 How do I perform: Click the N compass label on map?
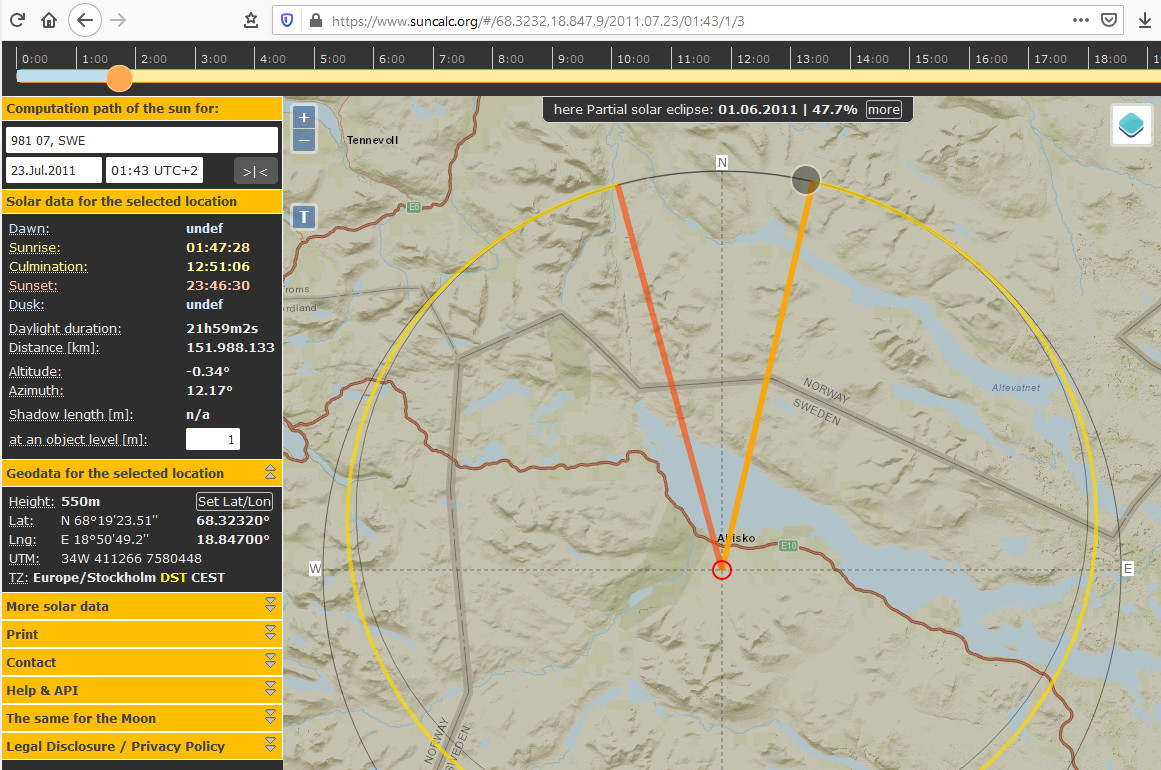722,162
